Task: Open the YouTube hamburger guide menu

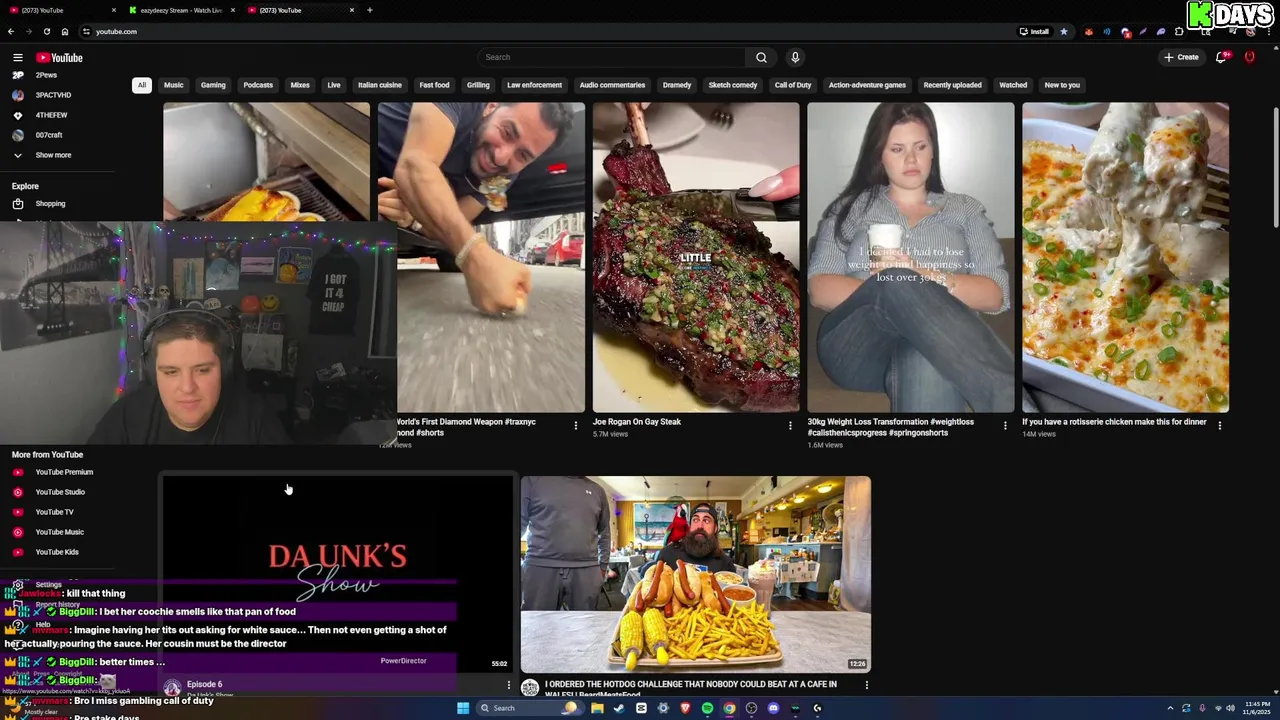Action: [17, 58]
